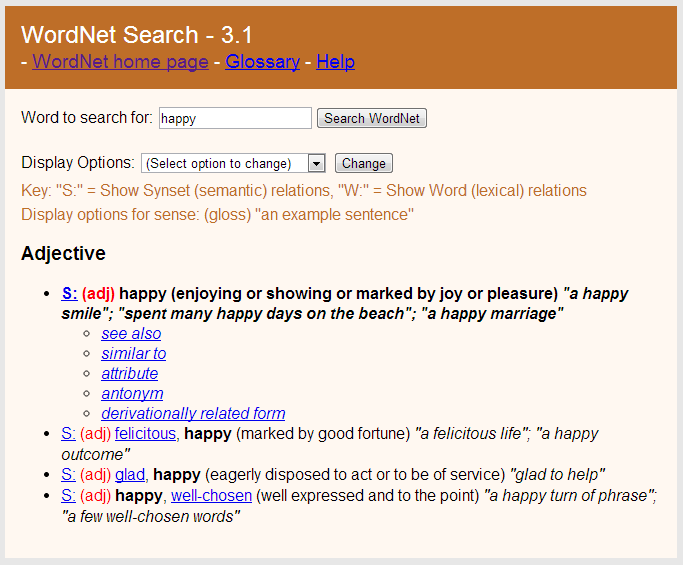Open the Display Options dropdown
The width and height of the screenshot is (683, 565).
[233, 163]
